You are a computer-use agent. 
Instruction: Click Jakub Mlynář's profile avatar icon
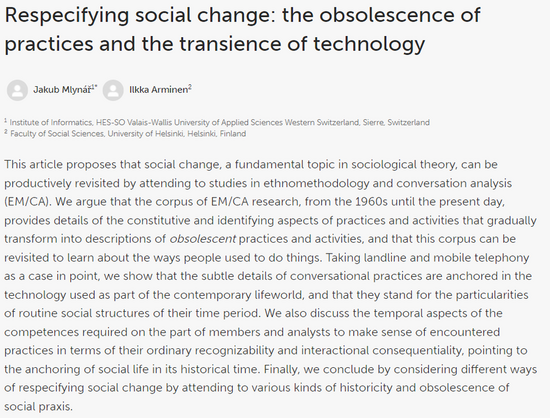(x=17, y=90)
